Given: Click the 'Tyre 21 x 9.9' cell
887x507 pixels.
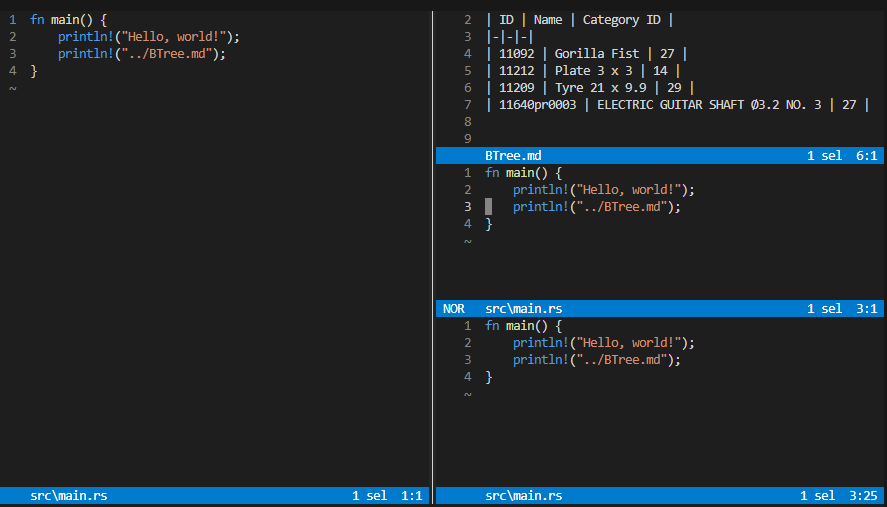Looking at the screenshot, I should tap(600, 88).
